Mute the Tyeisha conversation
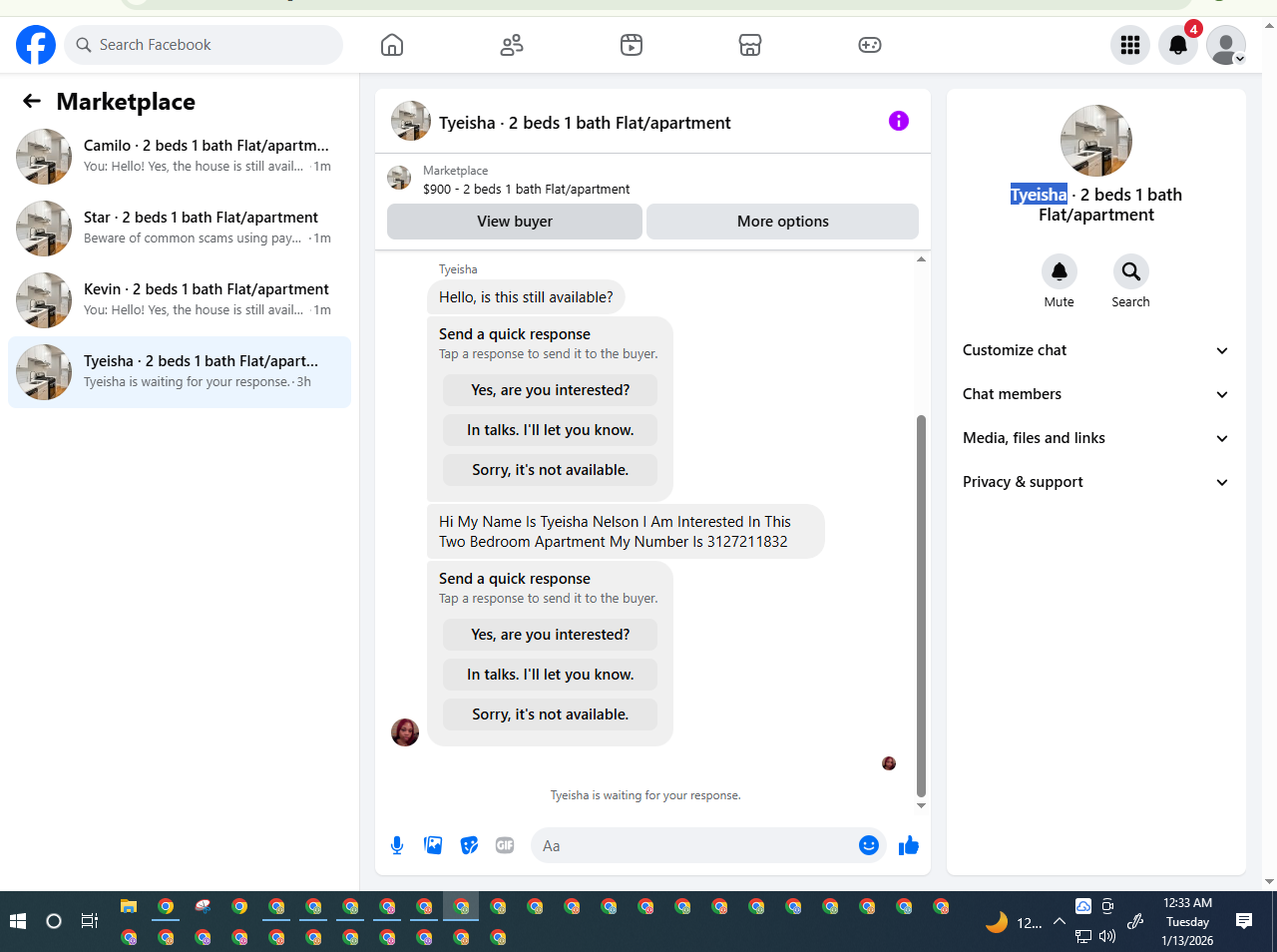This screenshot has width=1277, height=952. pyautogui.click(x=1060, y=271)
